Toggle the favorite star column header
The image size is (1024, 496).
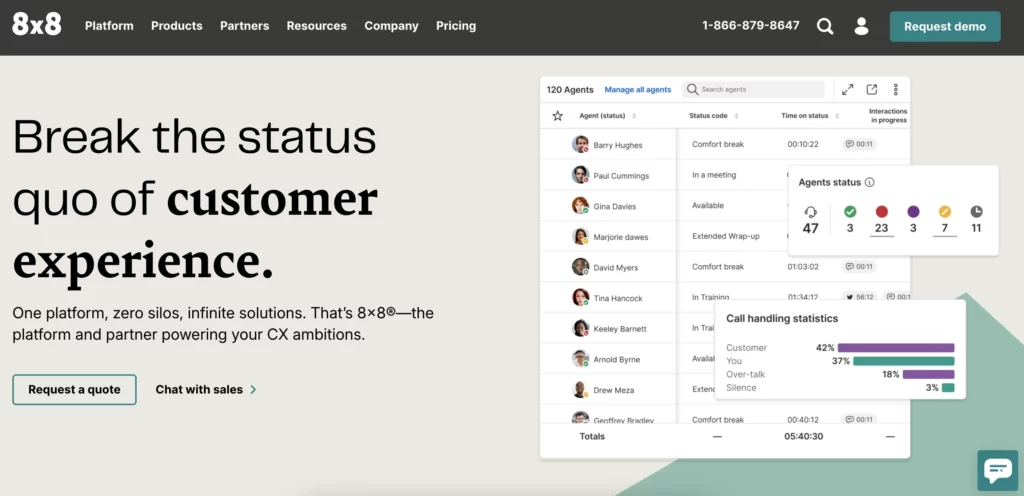coord(557,116)
